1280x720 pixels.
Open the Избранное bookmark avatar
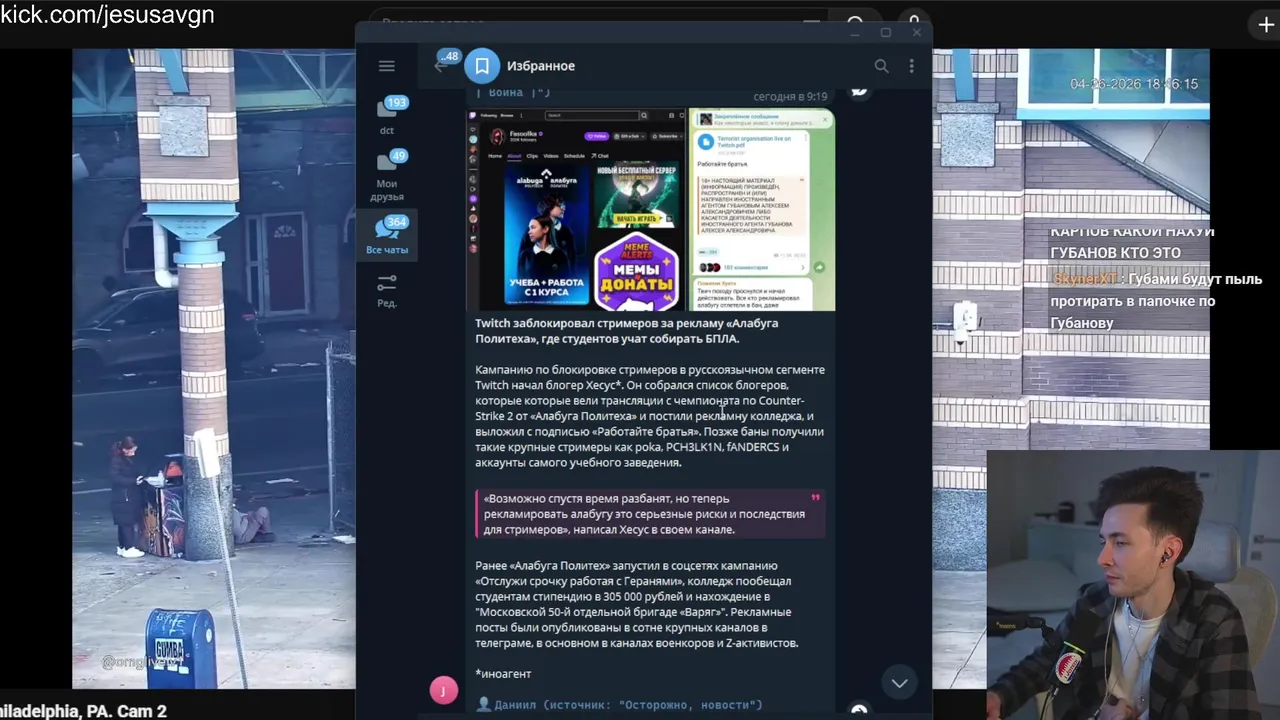coord(481,66)
